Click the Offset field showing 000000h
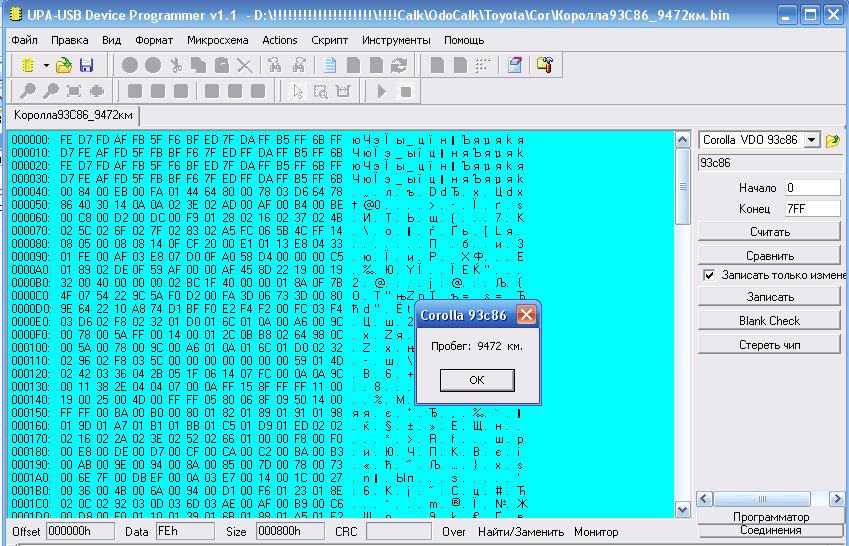849x546 pixels. (x=80, y=531)
